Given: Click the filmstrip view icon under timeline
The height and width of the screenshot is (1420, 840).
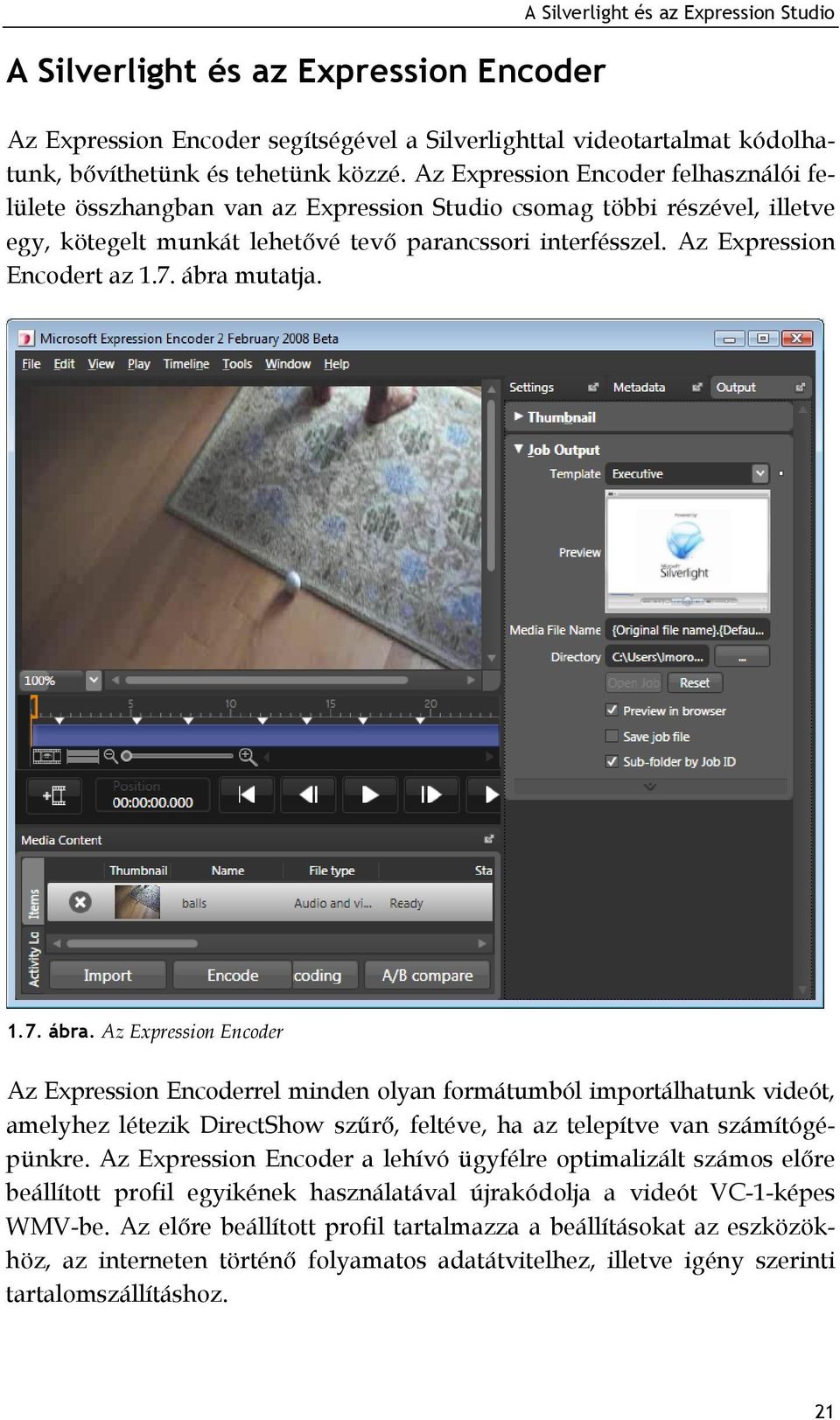Looking at the screenshot, I should [47, 756].
